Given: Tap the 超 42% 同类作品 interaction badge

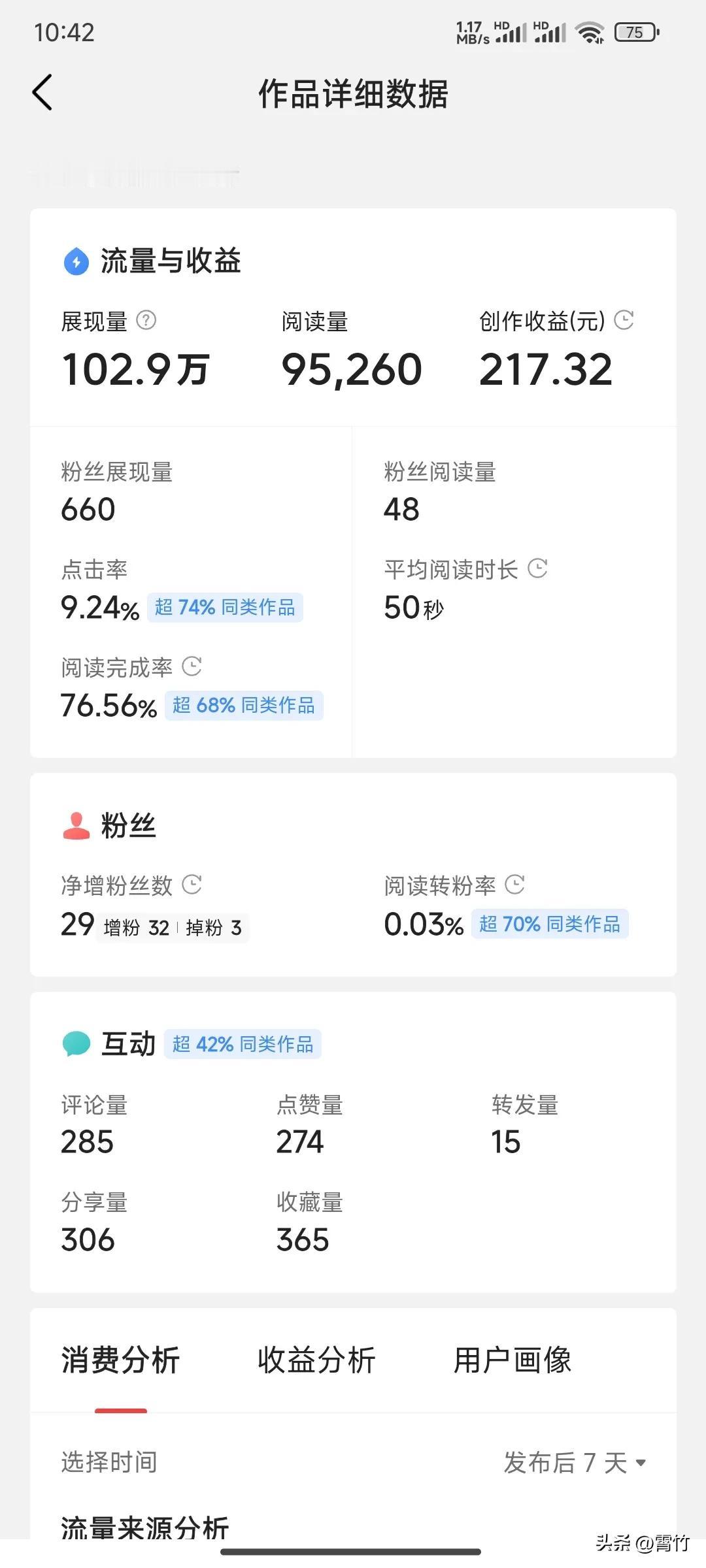Looking at the screenshot, I should [243, 1044].
